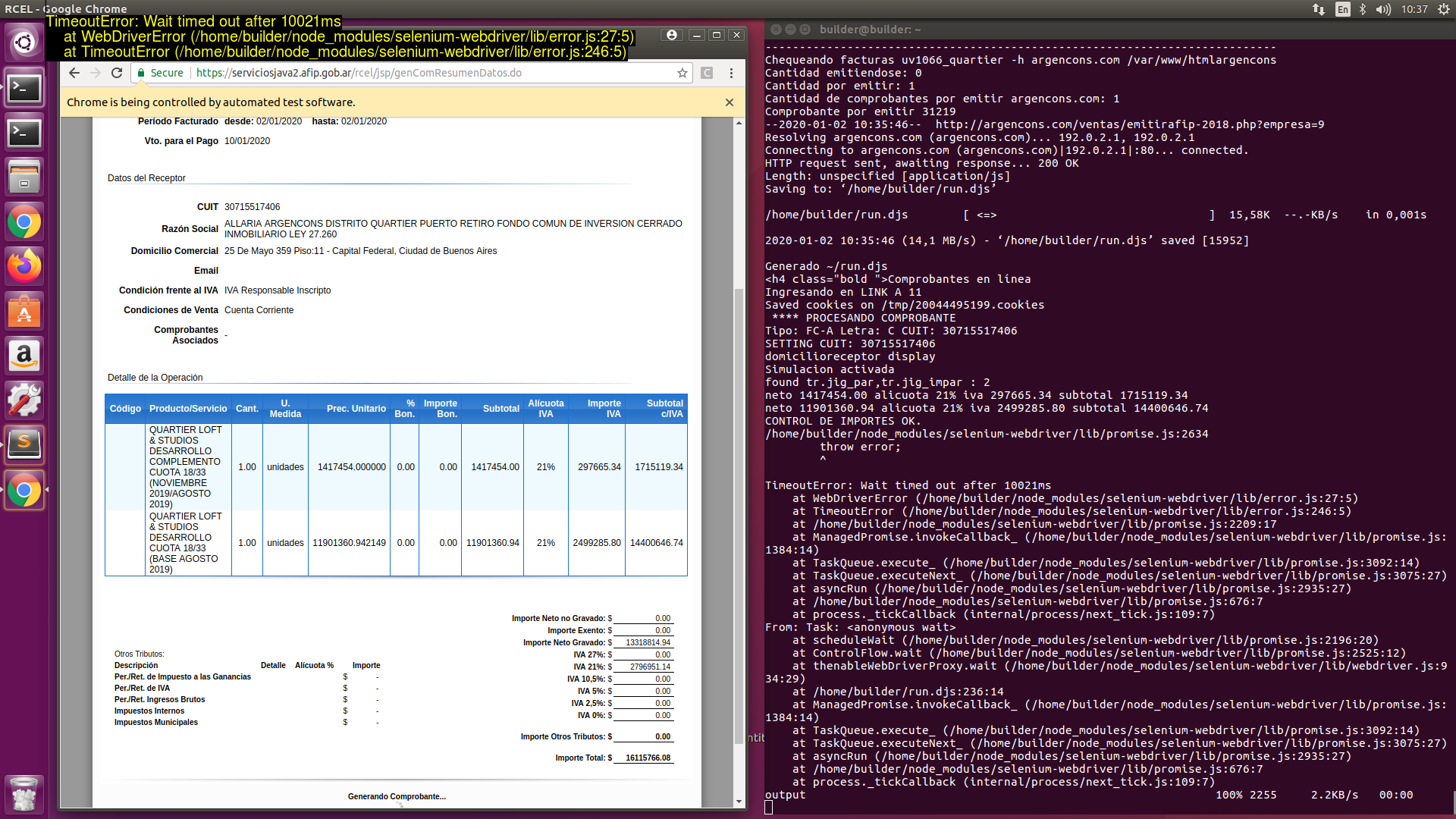Open the Files manager launcher icon
1456x819 pixels.
(24, 177)
